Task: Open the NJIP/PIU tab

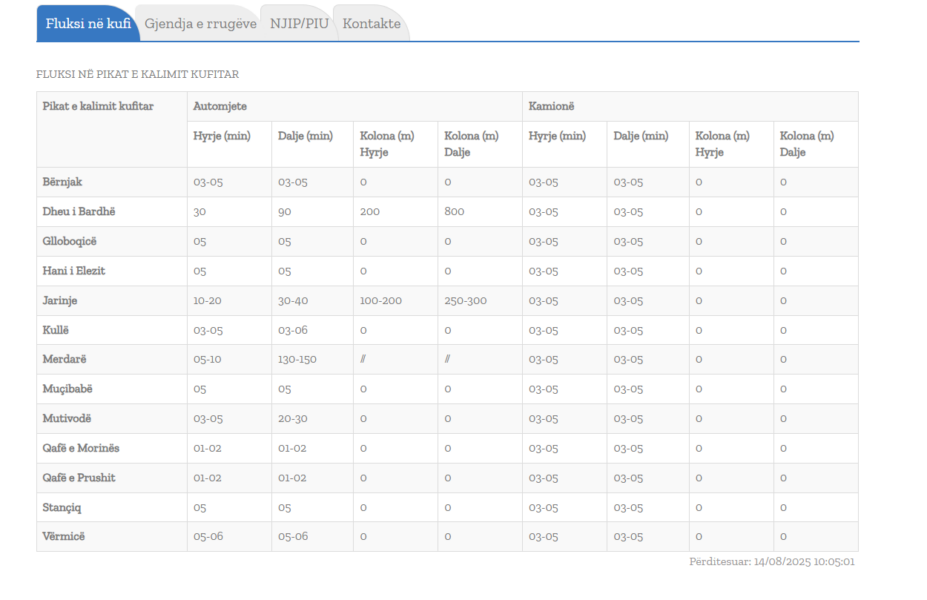Action: [x=299, y=24]
